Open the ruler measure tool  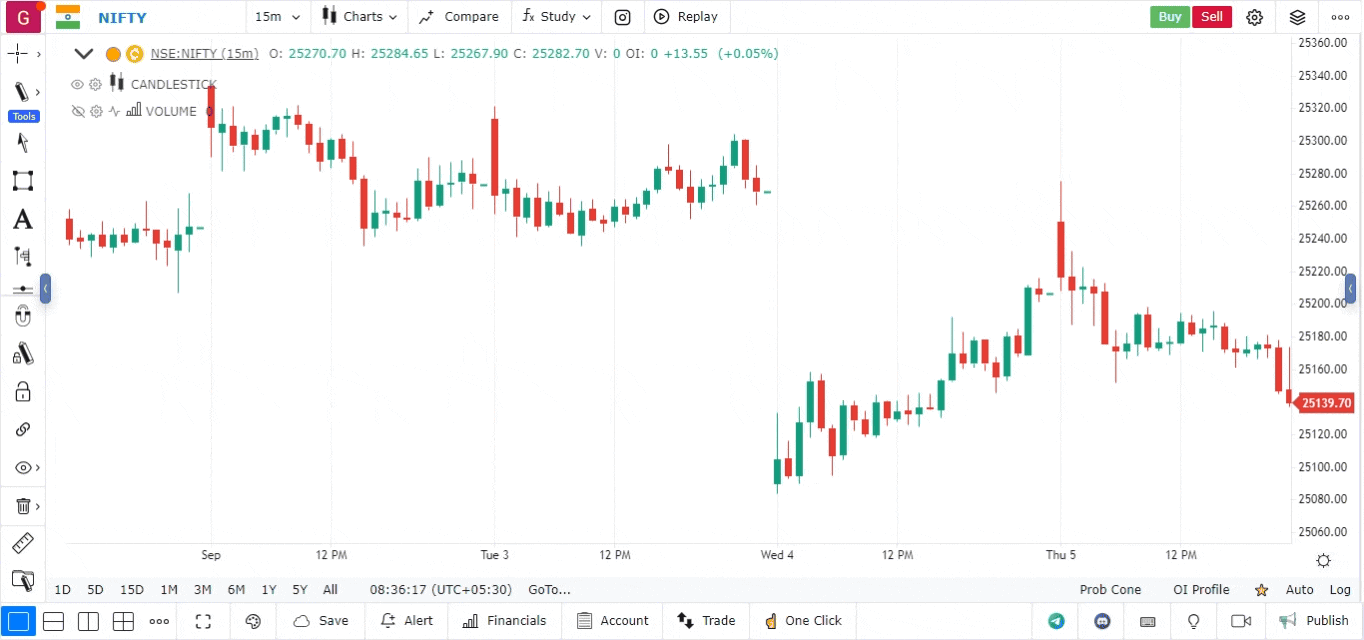click(22, 543)
